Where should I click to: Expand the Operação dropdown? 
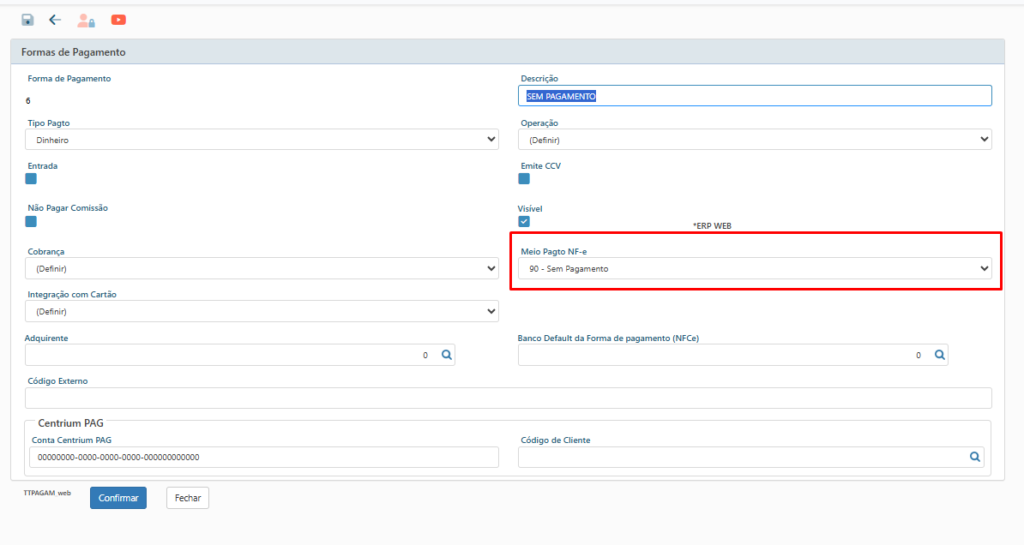(x=755, y=140)
